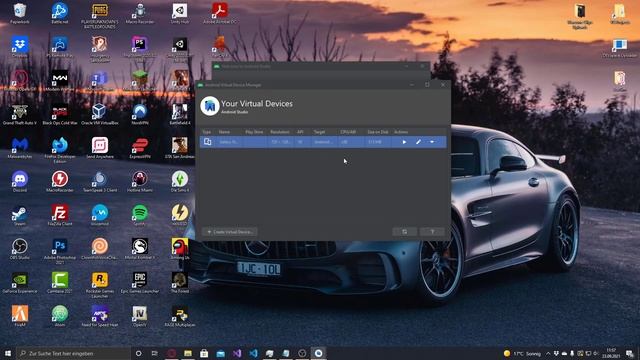Open the FileZilla Client shortcut
The width and height of the screenshot is (640, 360).
(x=60, y=216)
